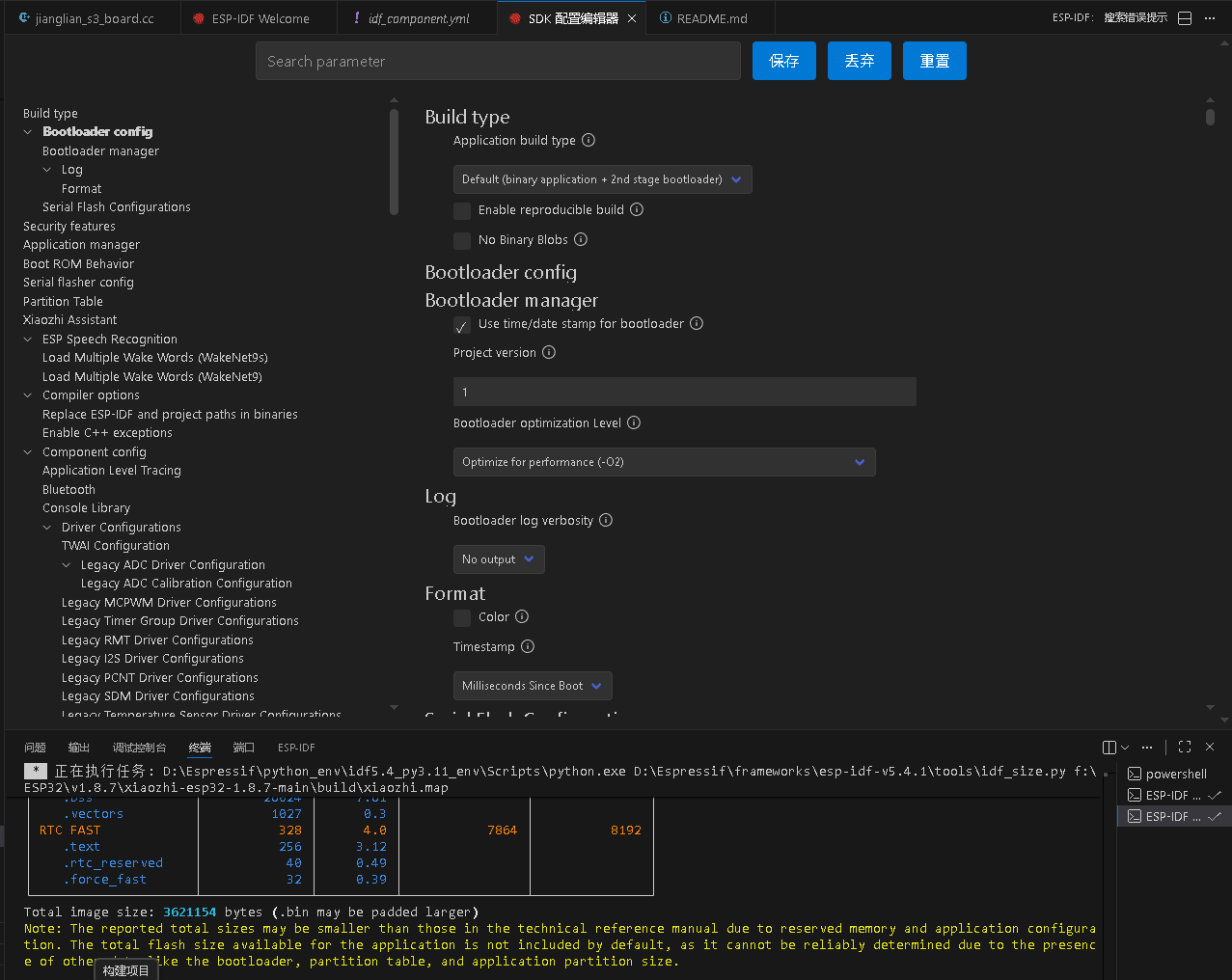
Task: Collapse the Log tree node
Action: [x=47, y=169]
